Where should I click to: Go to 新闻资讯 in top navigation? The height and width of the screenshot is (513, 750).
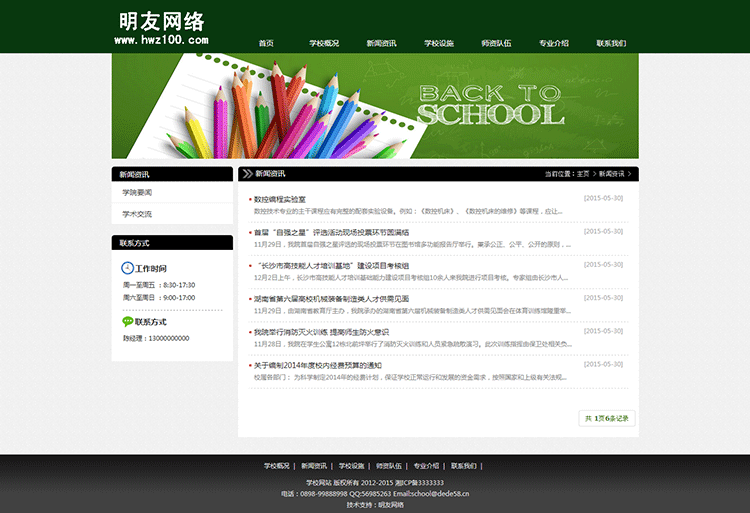381,43
